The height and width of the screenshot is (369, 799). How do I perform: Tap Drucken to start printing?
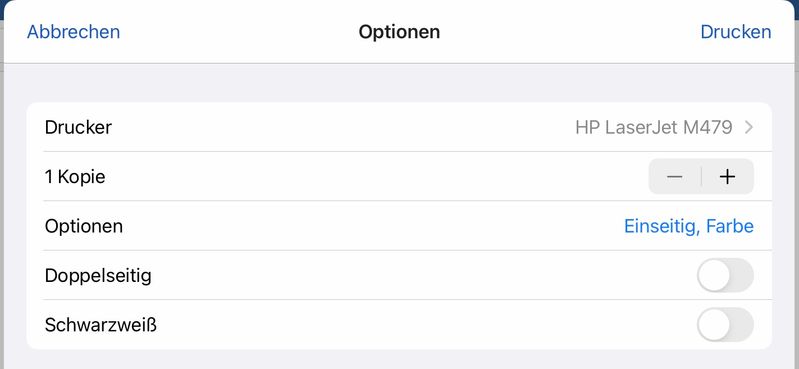click(735, 32)
